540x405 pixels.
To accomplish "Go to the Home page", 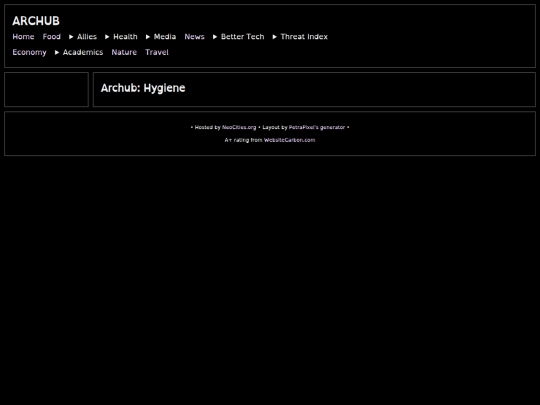I will pos(23,37).
